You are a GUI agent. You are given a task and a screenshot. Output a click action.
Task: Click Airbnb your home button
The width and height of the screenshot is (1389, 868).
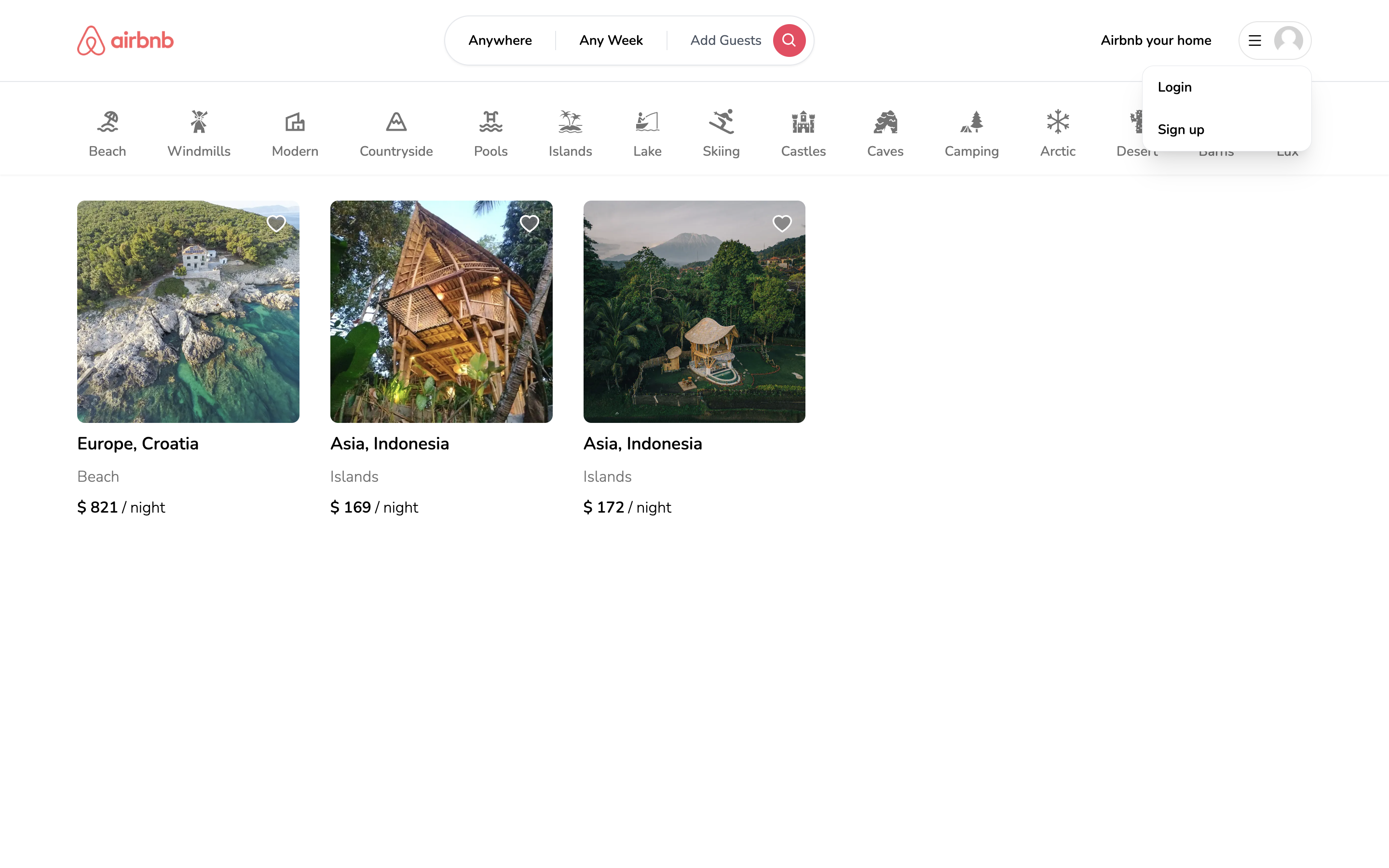[x=1156, y=40]
